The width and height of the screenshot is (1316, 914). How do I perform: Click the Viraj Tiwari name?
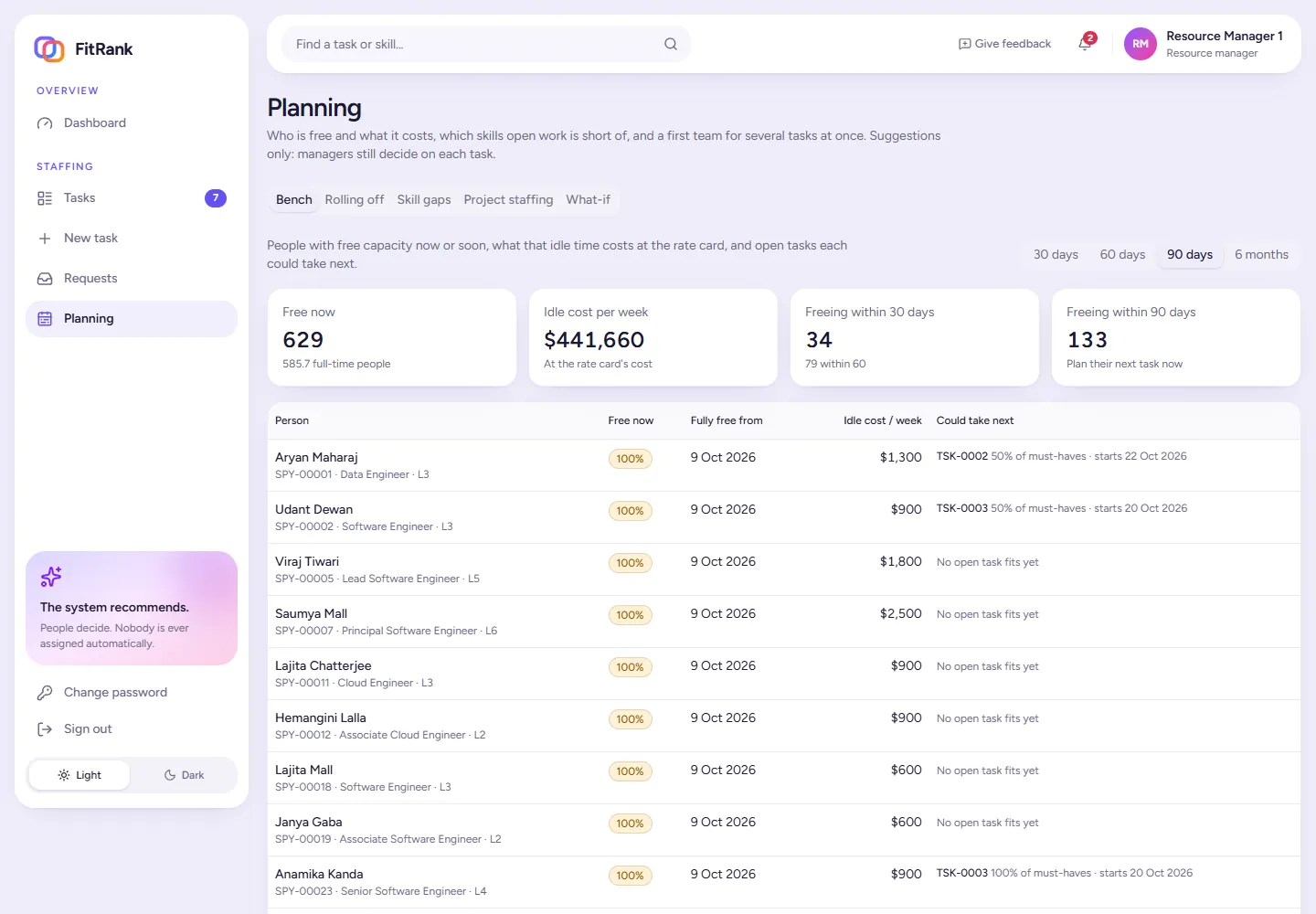point(307,562)
